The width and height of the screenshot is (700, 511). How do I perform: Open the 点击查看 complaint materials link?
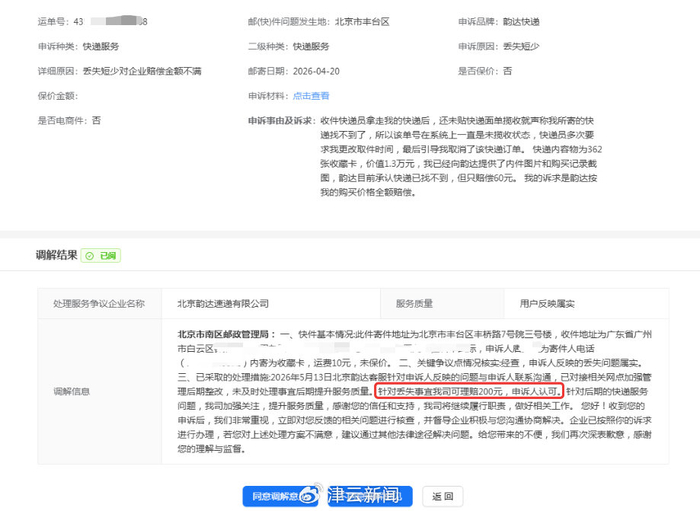(311, 96)
